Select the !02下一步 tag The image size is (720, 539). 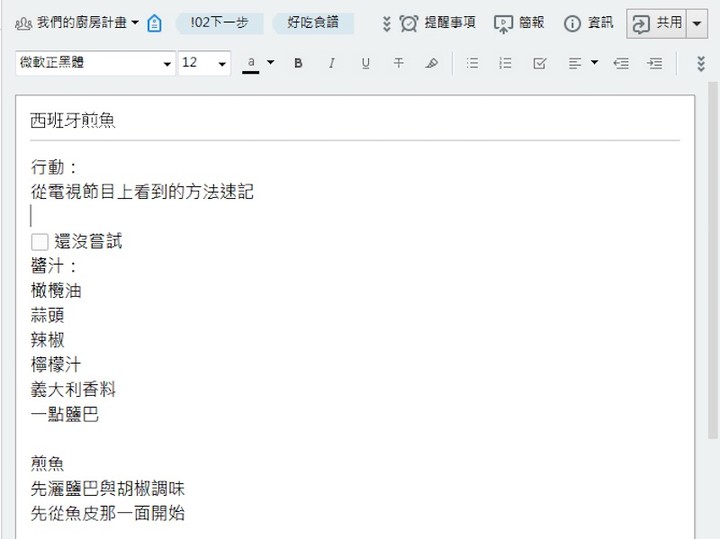click(219, 23)
